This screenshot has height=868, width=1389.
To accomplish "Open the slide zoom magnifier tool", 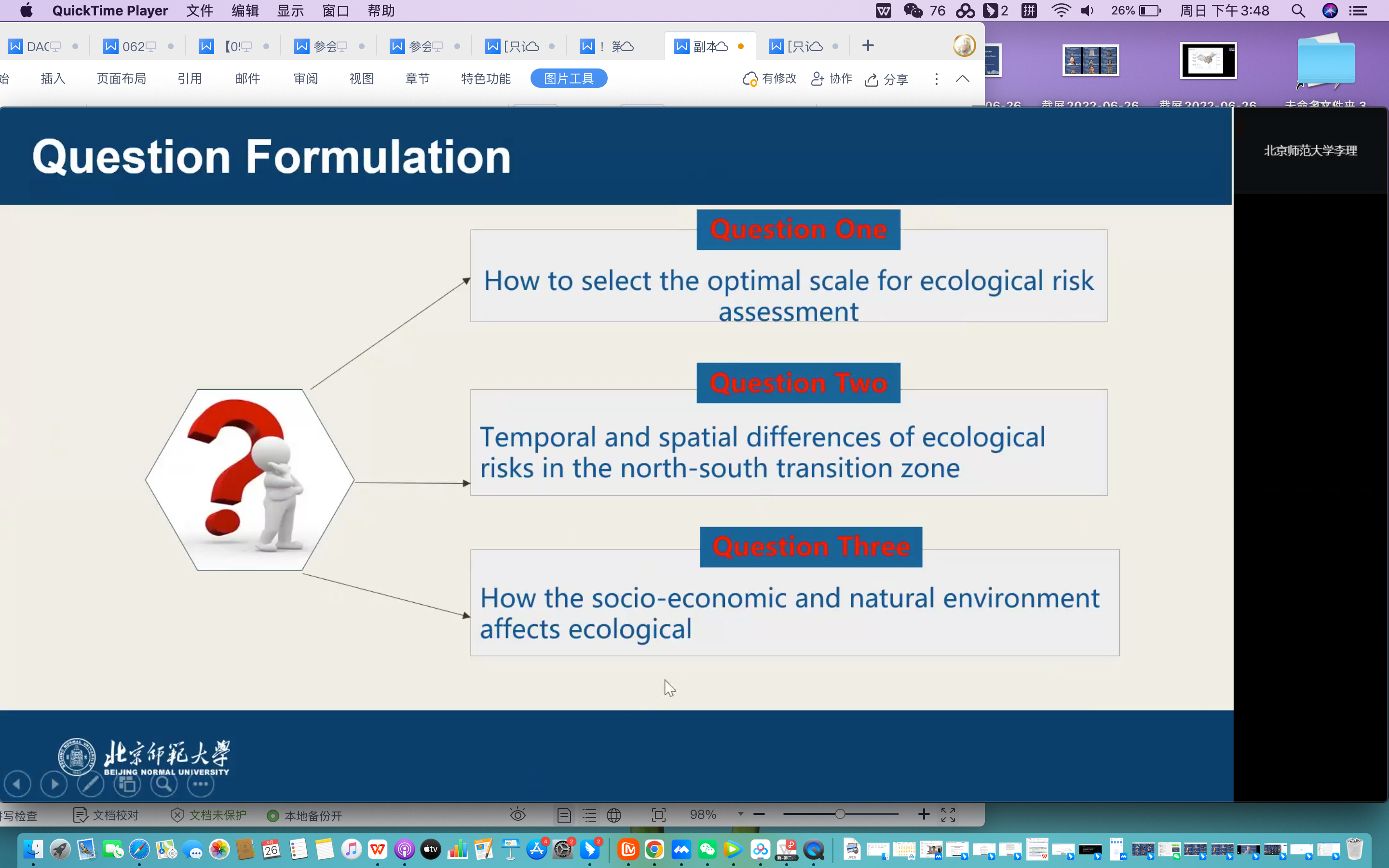I will click(x=164, y=784).
